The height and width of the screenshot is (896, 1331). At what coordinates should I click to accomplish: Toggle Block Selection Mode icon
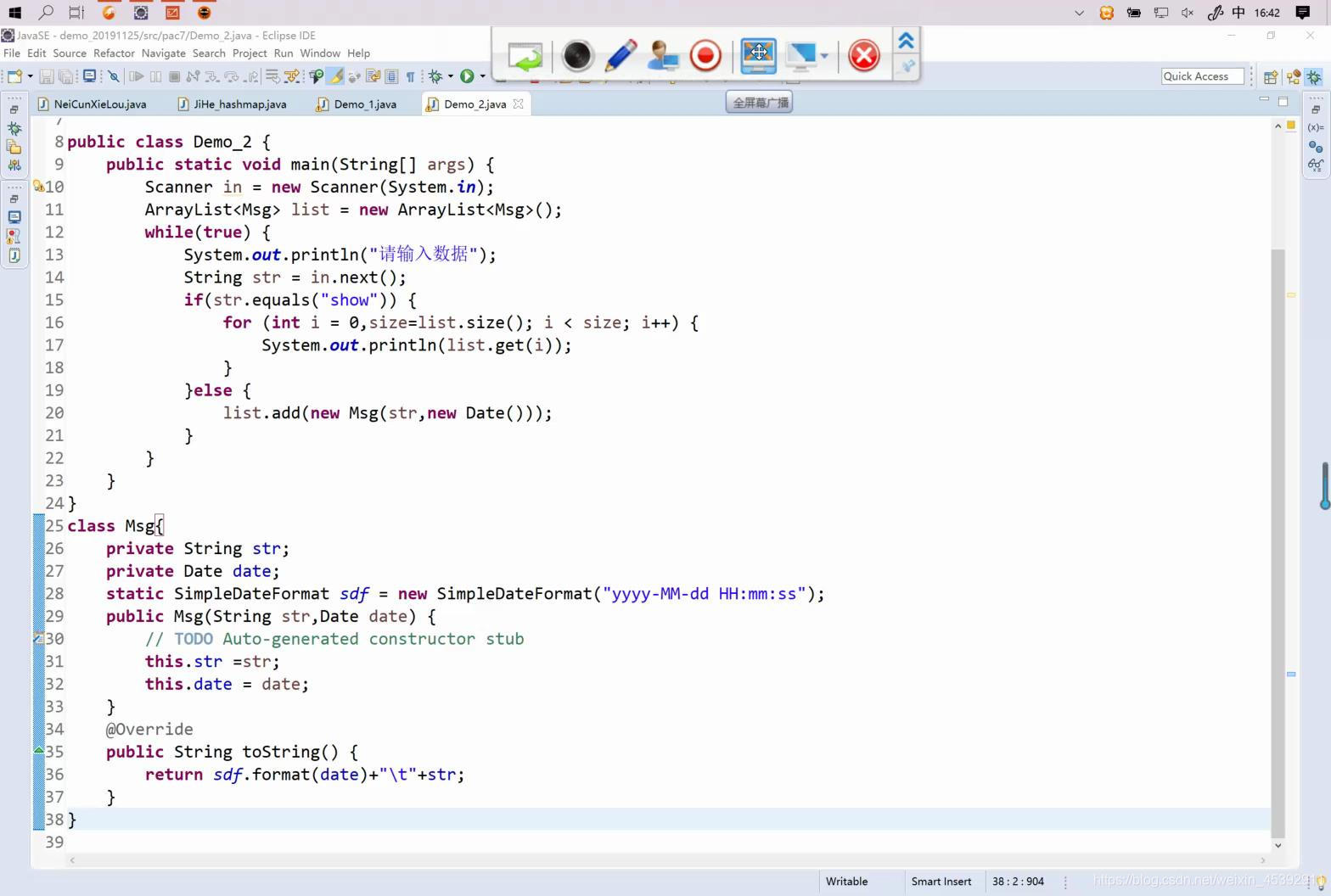(x=391, y=76)
